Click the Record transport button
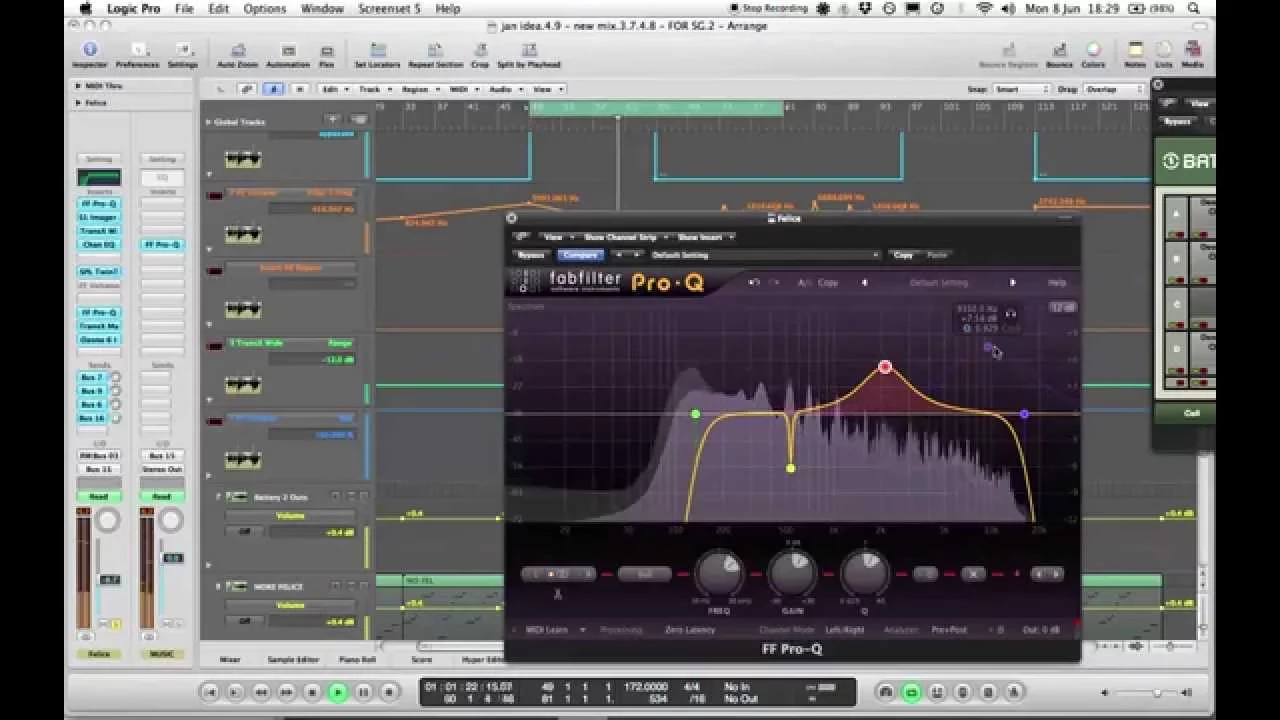The height and width of the screenshot is (720, 1280). [389, 691]
